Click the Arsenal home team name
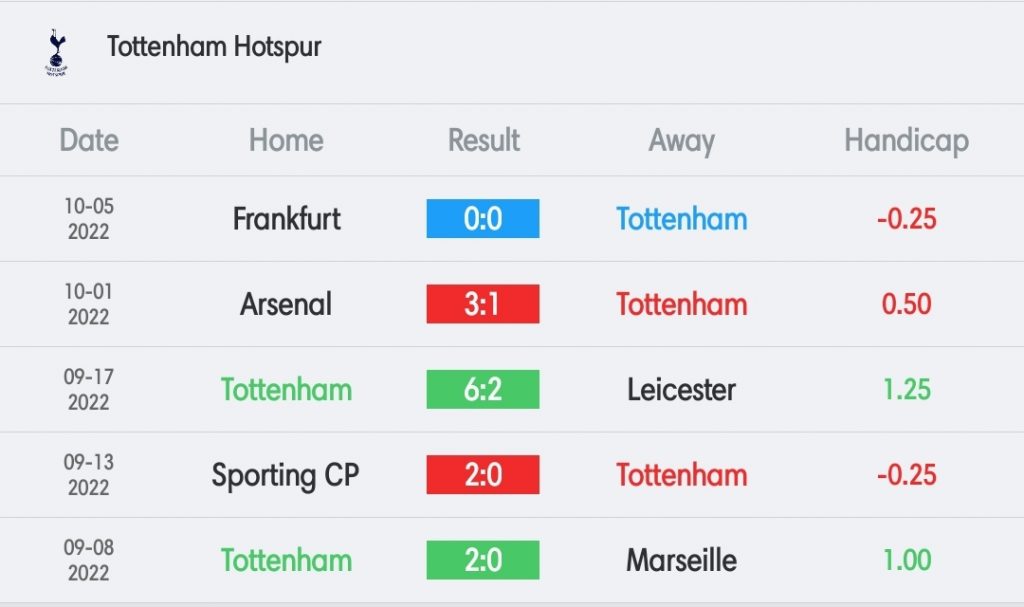Screen dimensions: 1024x607 [x=286, y=304]
